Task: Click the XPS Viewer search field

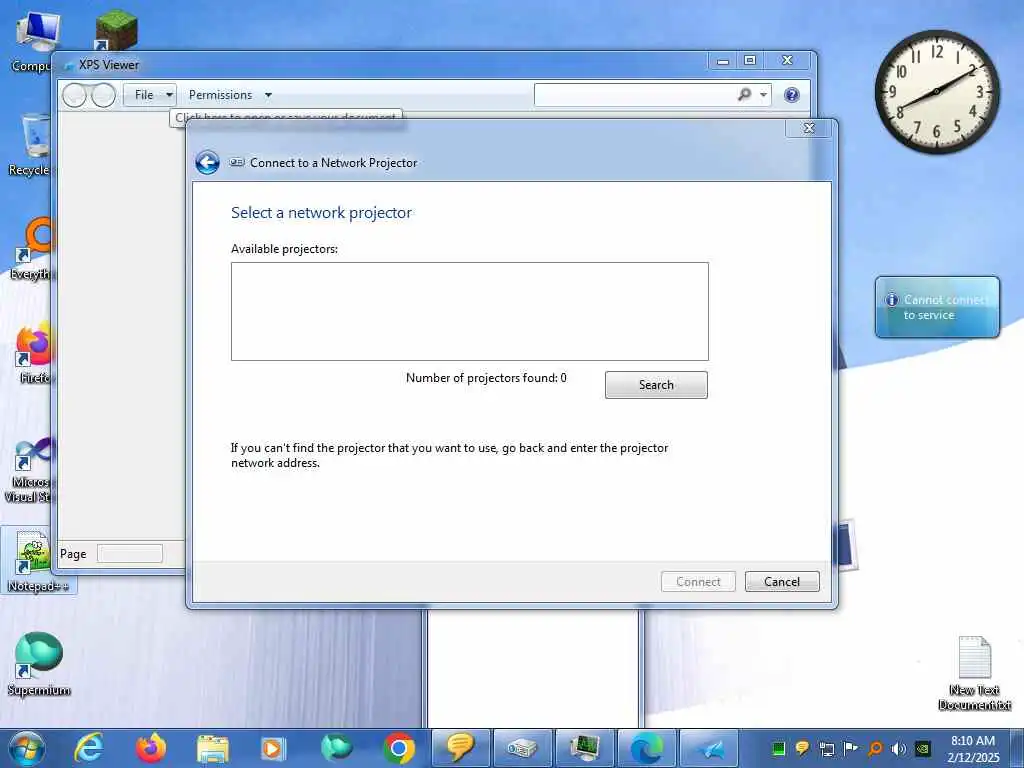Action: click(633, 95)
